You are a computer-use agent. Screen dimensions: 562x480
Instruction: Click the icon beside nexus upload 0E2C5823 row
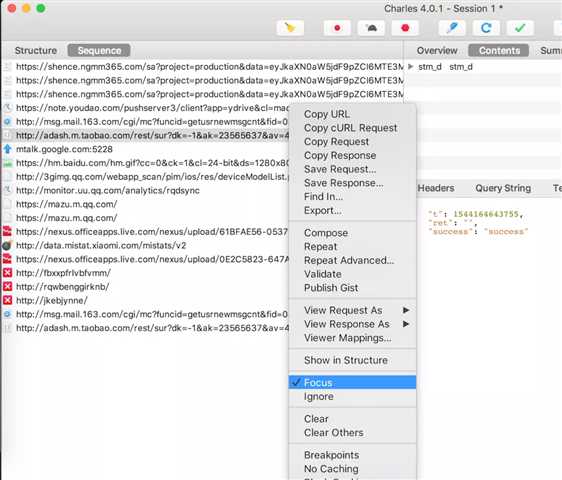click(8, 259)
